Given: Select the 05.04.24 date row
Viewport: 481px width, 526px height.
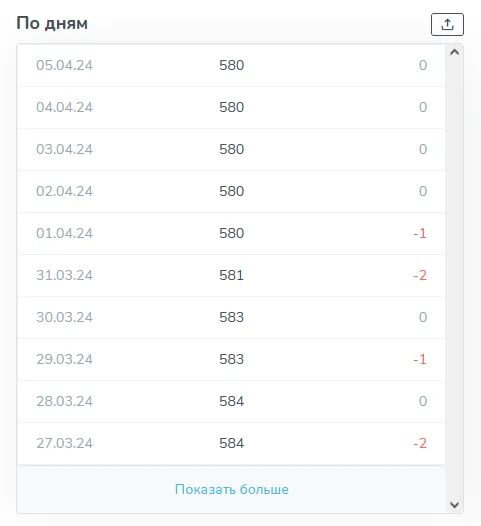Looking at the screenshot, I should 231,65.
